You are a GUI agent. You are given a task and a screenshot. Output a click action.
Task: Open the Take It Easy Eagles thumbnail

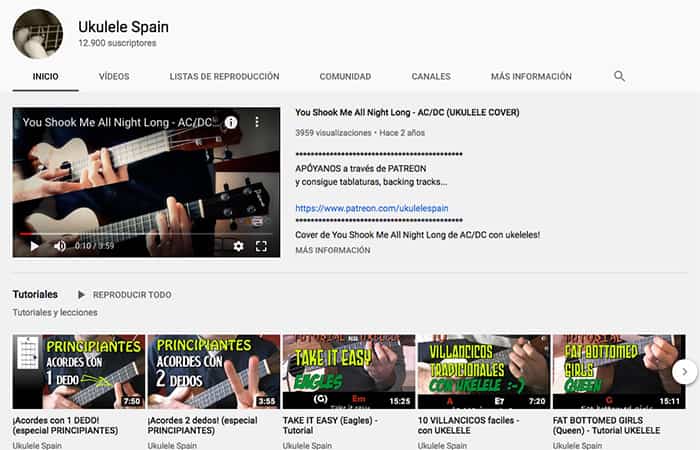pos(349,372)
